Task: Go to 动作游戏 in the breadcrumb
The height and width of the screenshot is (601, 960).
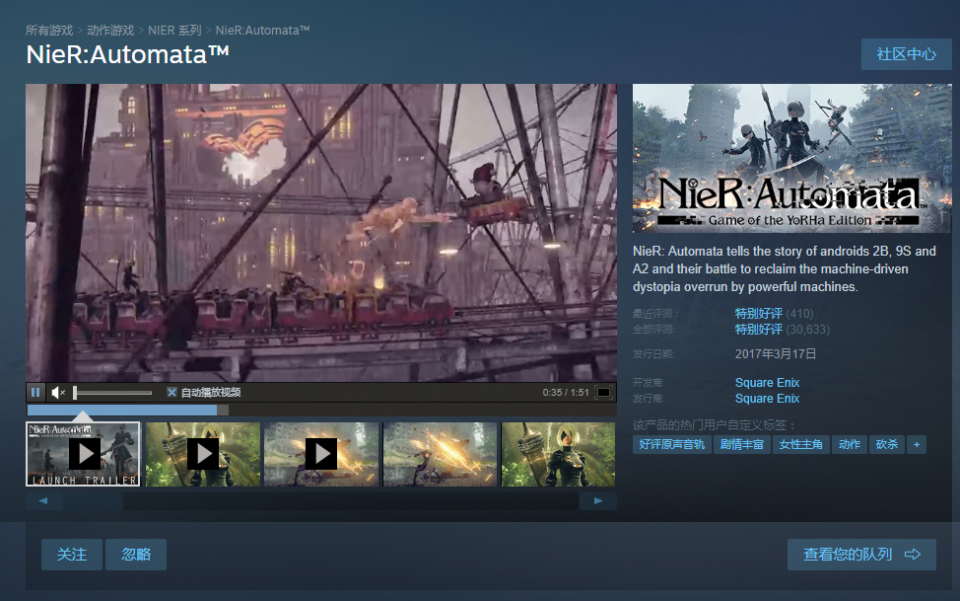Action: [110, 30]
